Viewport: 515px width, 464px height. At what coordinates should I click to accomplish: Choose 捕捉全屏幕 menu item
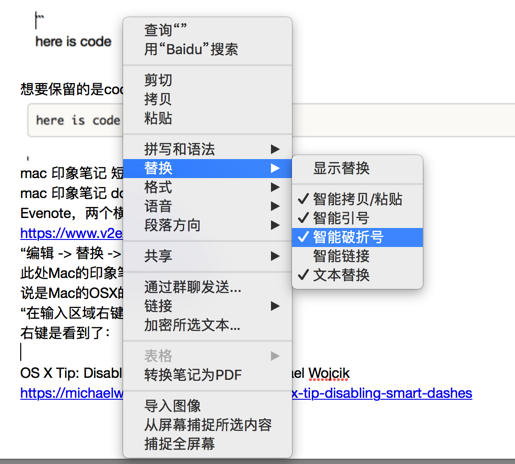coord(207,444)
